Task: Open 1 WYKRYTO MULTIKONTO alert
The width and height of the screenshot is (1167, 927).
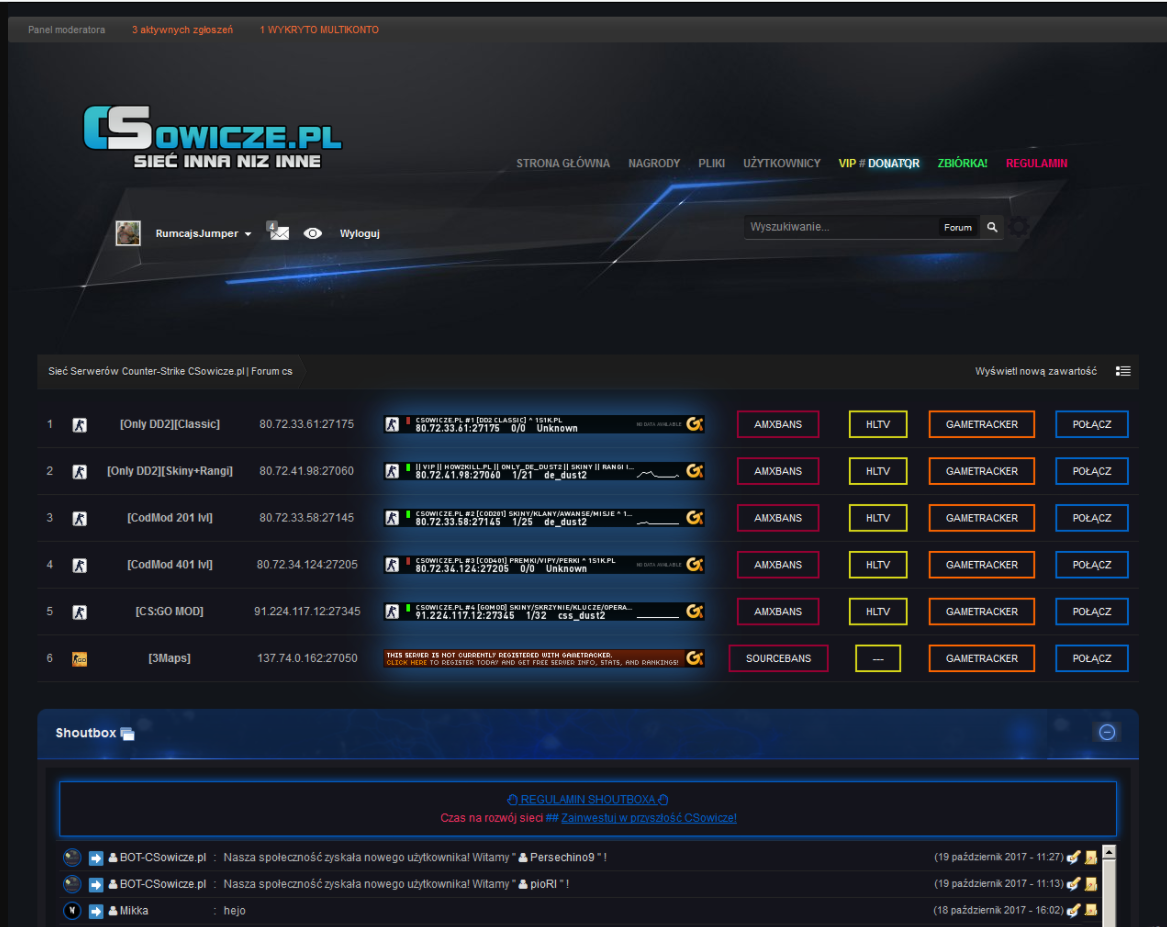Action: (319, 30)
